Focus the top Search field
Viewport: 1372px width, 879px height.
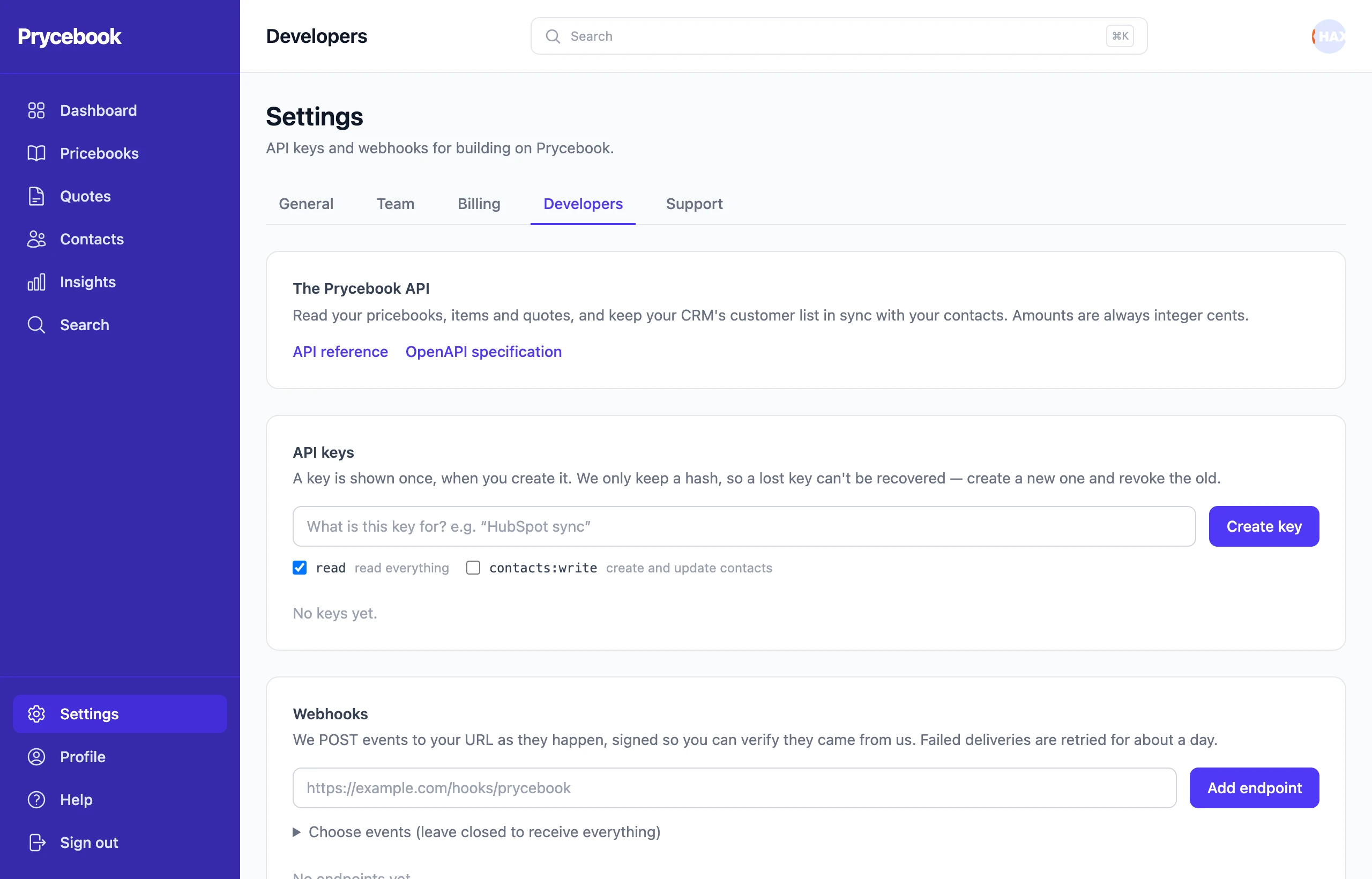click(838, 36)
